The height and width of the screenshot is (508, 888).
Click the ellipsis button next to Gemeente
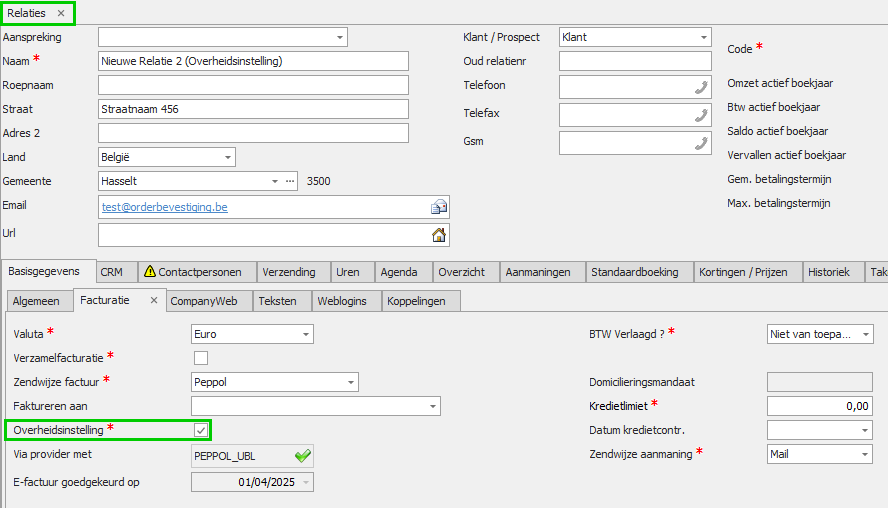click(x=290, y=181)
